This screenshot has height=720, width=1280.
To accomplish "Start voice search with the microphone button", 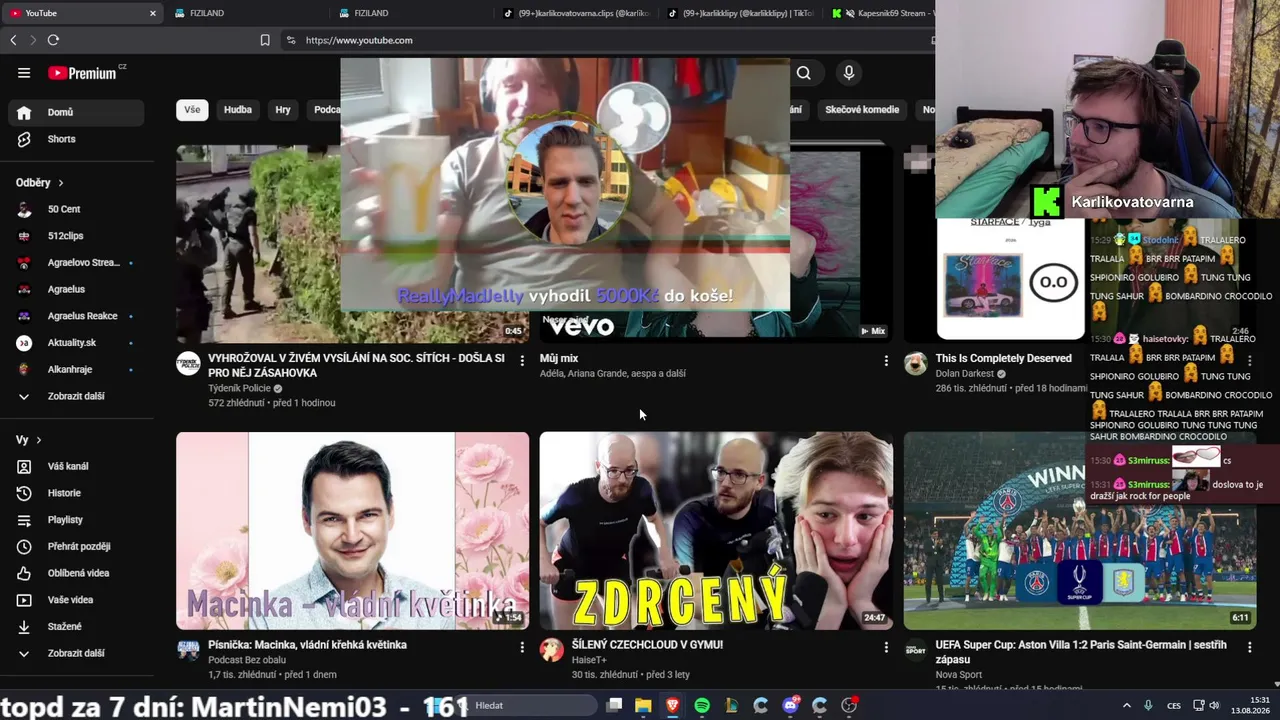I will coord(849,73).
